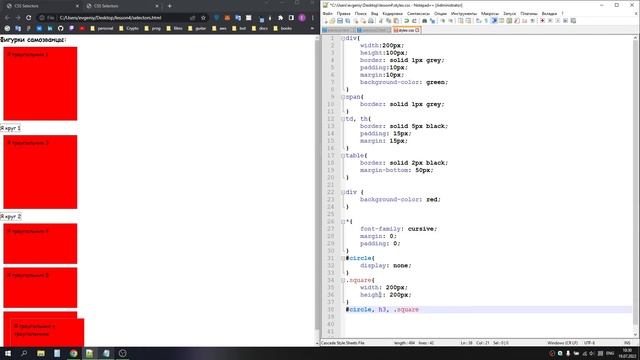
Task: Open the Макросы menu in Notepad++
Action: click(x=489, y=13)
